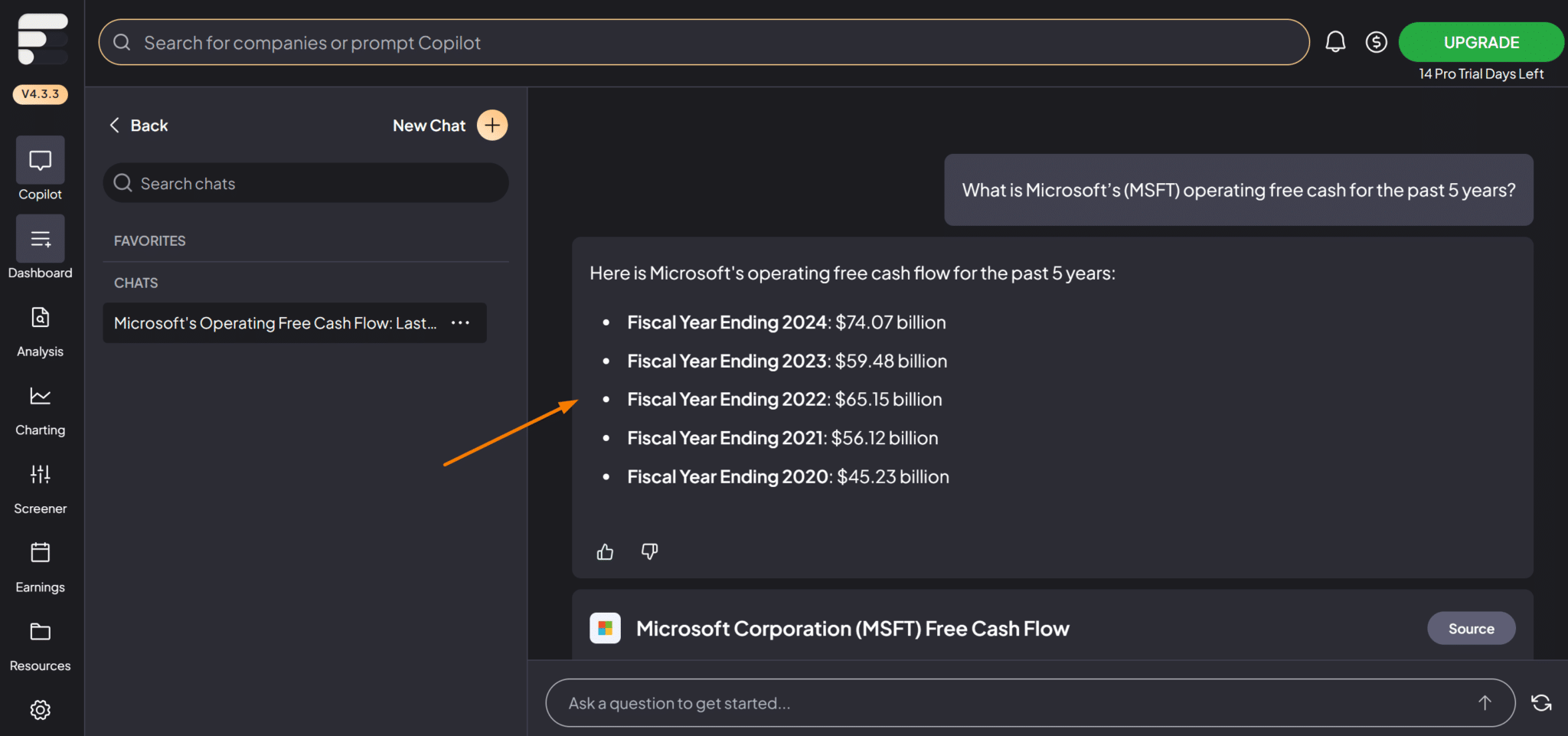Send message with the arrow icon
This screenshot has width=1568, height=736.
1485,702
